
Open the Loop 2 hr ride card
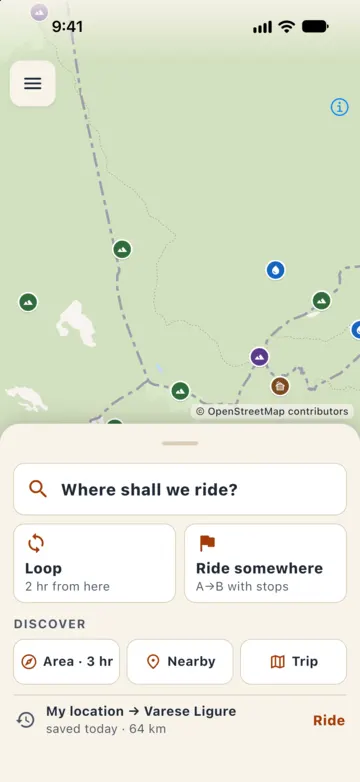[94, 563]
